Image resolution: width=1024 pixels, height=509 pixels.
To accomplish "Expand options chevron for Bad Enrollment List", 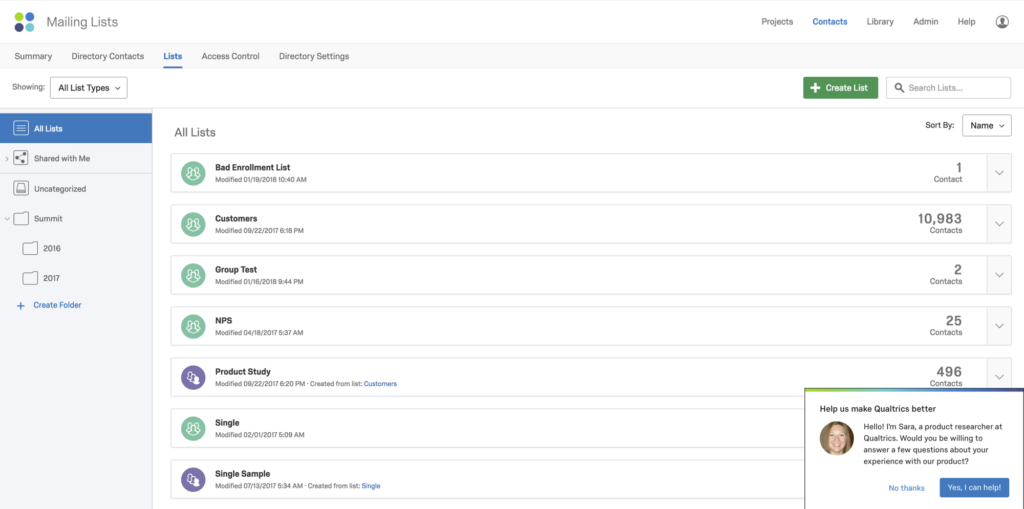I will click(999, 173).
